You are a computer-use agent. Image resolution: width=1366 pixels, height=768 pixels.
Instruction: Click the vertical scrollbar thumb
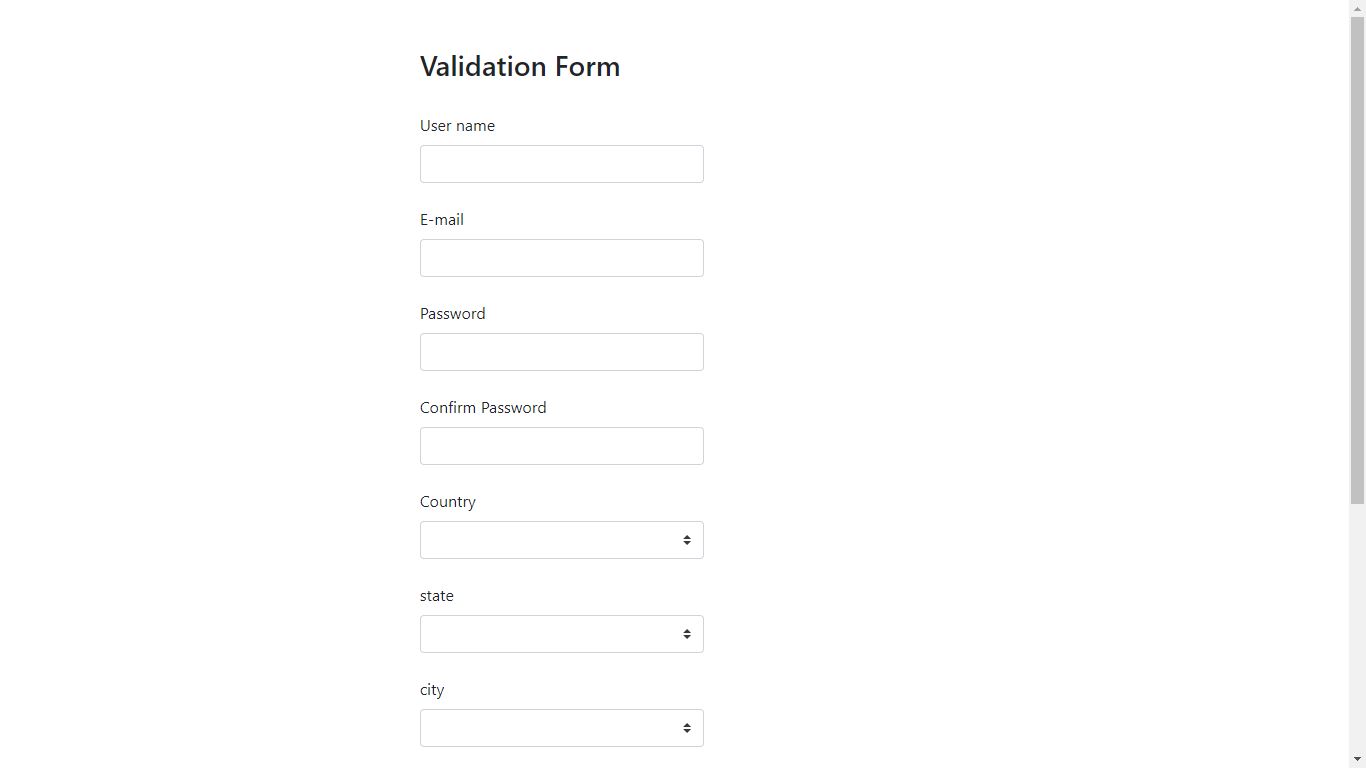[x=1357, y=260]
